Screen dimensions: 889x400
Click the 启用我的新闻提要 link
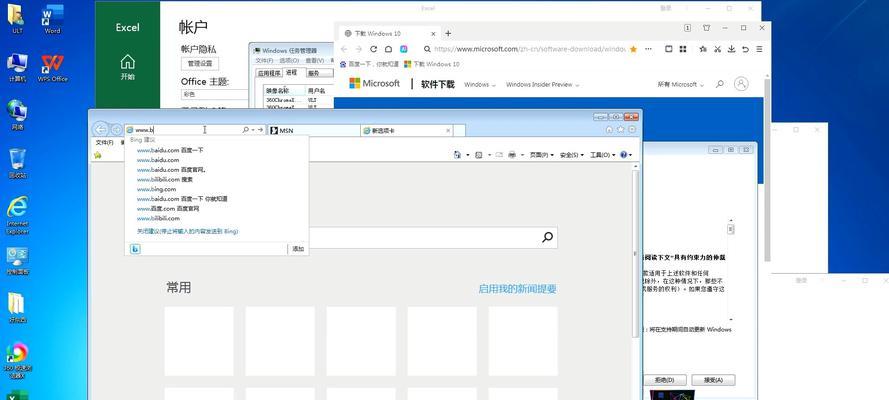point(517,288)
